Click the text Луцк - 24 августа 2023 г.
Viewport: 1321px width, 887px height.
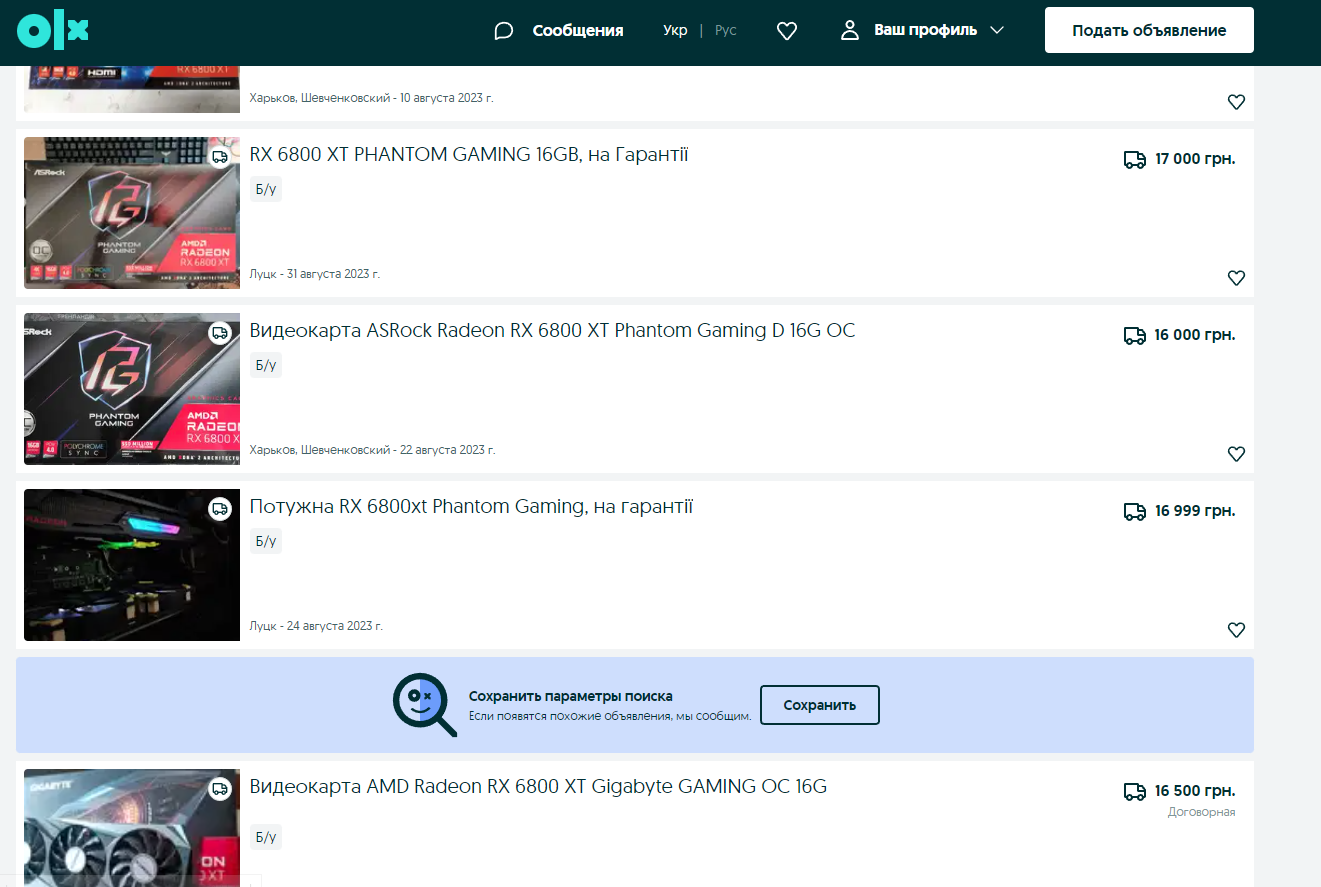click(x=316, y=626)
